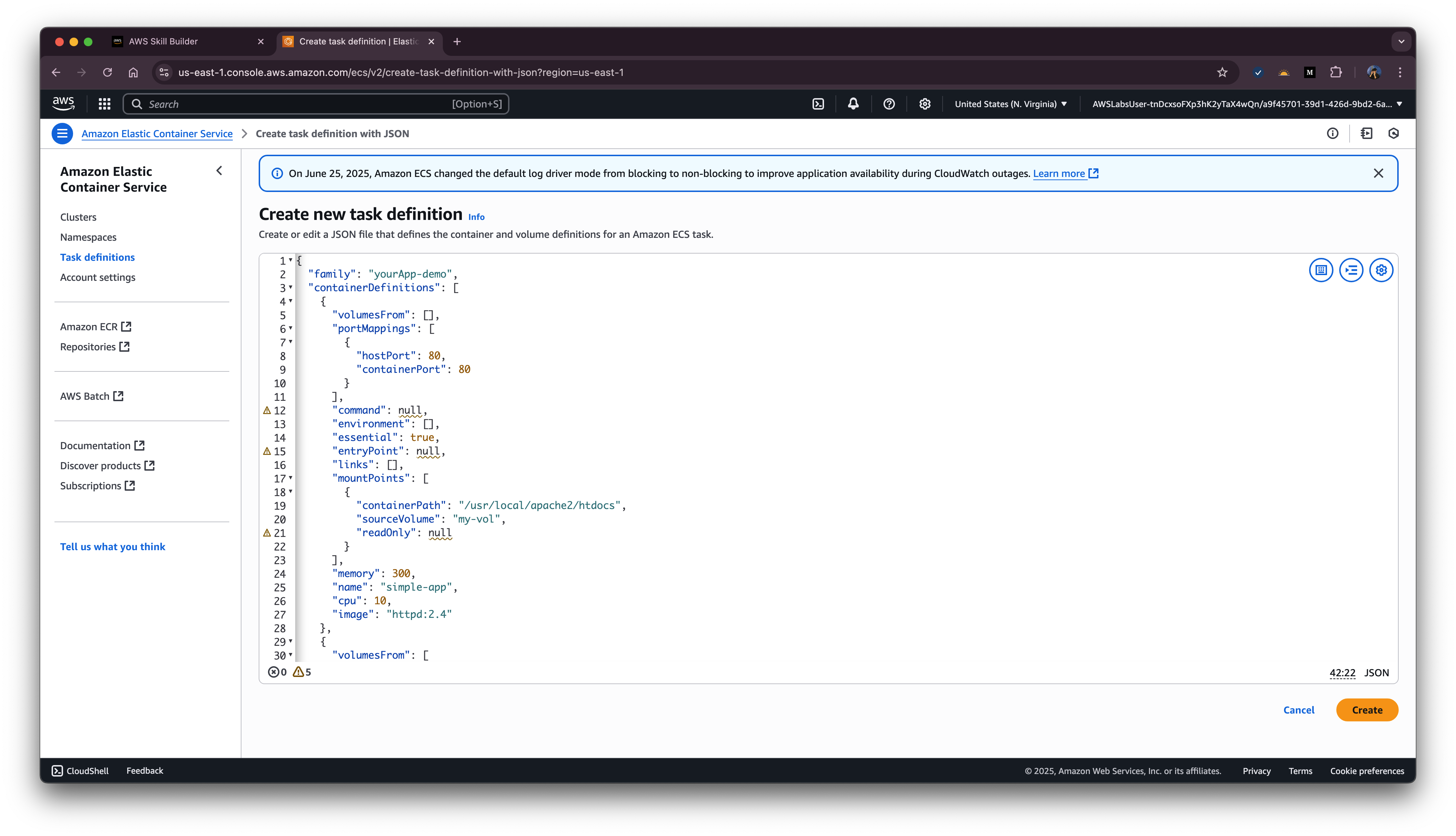
Task: Go to Namespaces in the sidebar
Action: tap(88, 237)
